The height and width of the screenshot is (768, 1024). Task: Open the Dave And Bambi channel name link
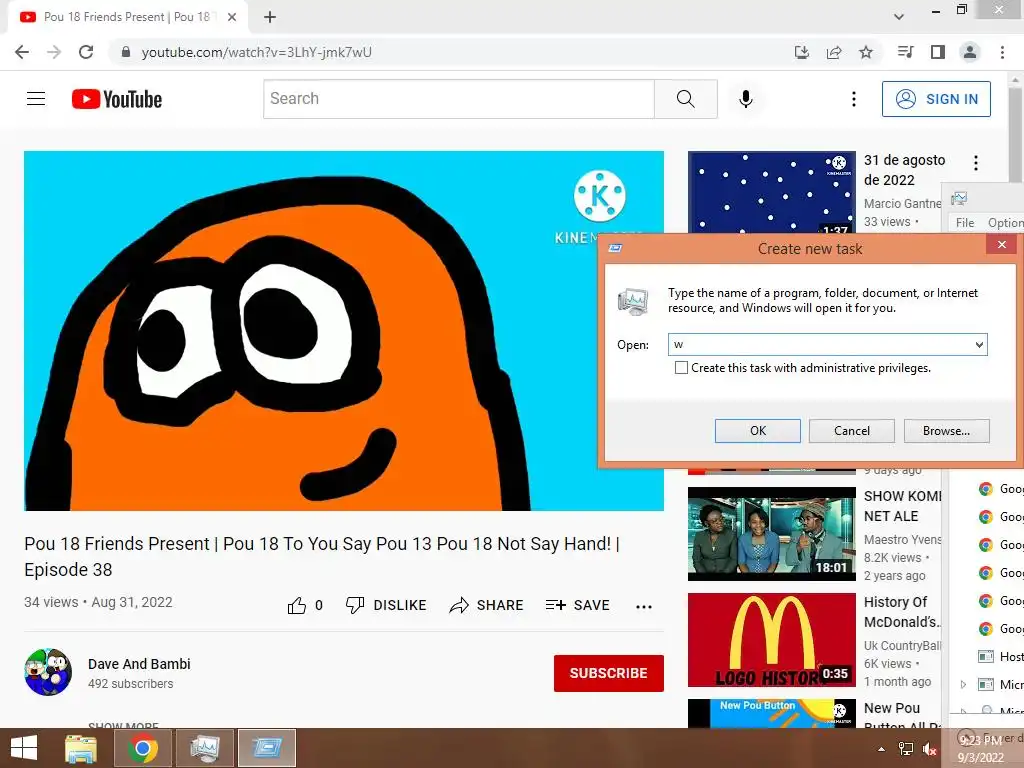[x=139, y=664]
